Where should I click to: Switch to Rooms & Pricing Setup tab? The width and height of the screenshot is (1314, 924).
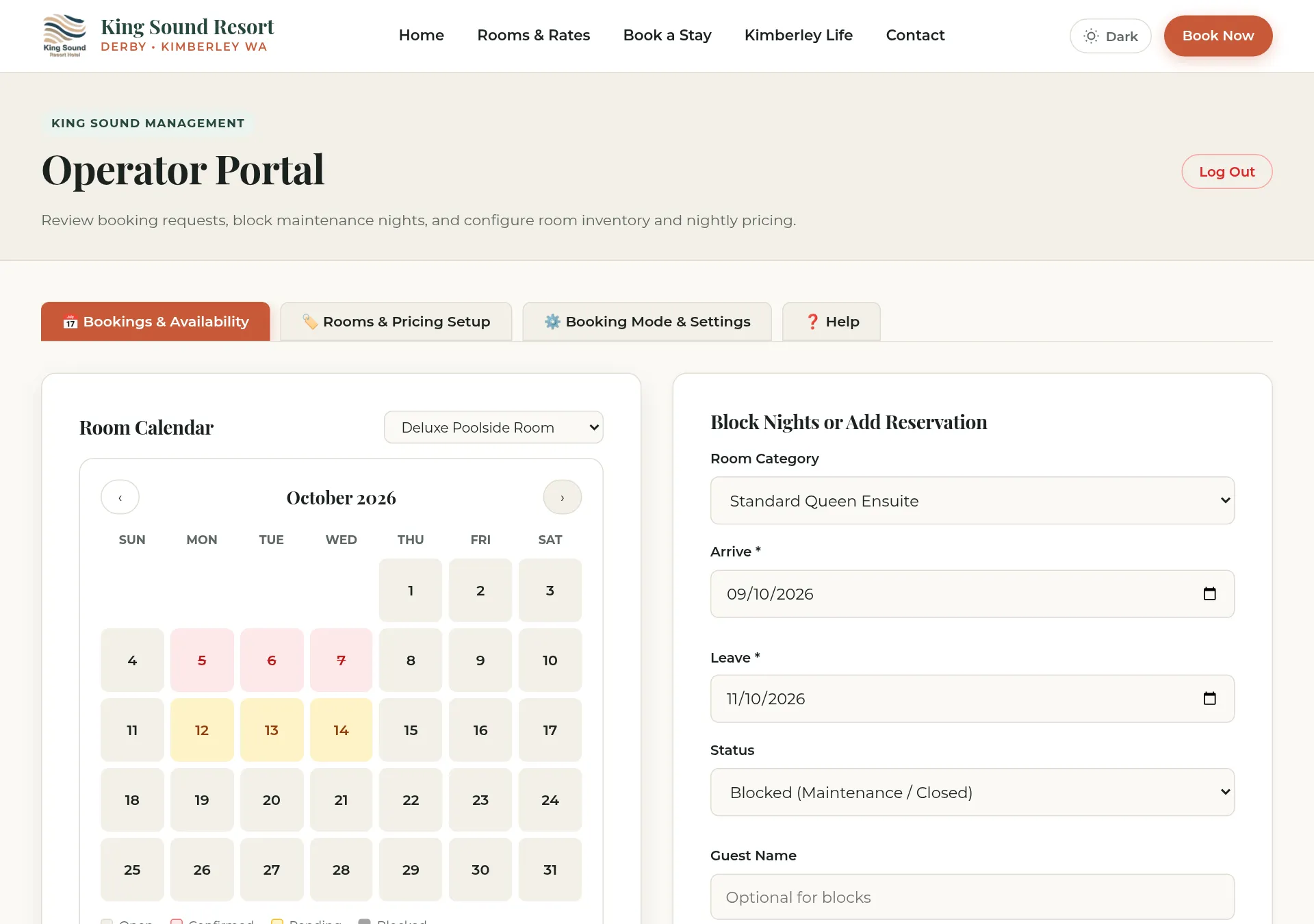click(396, 321)
